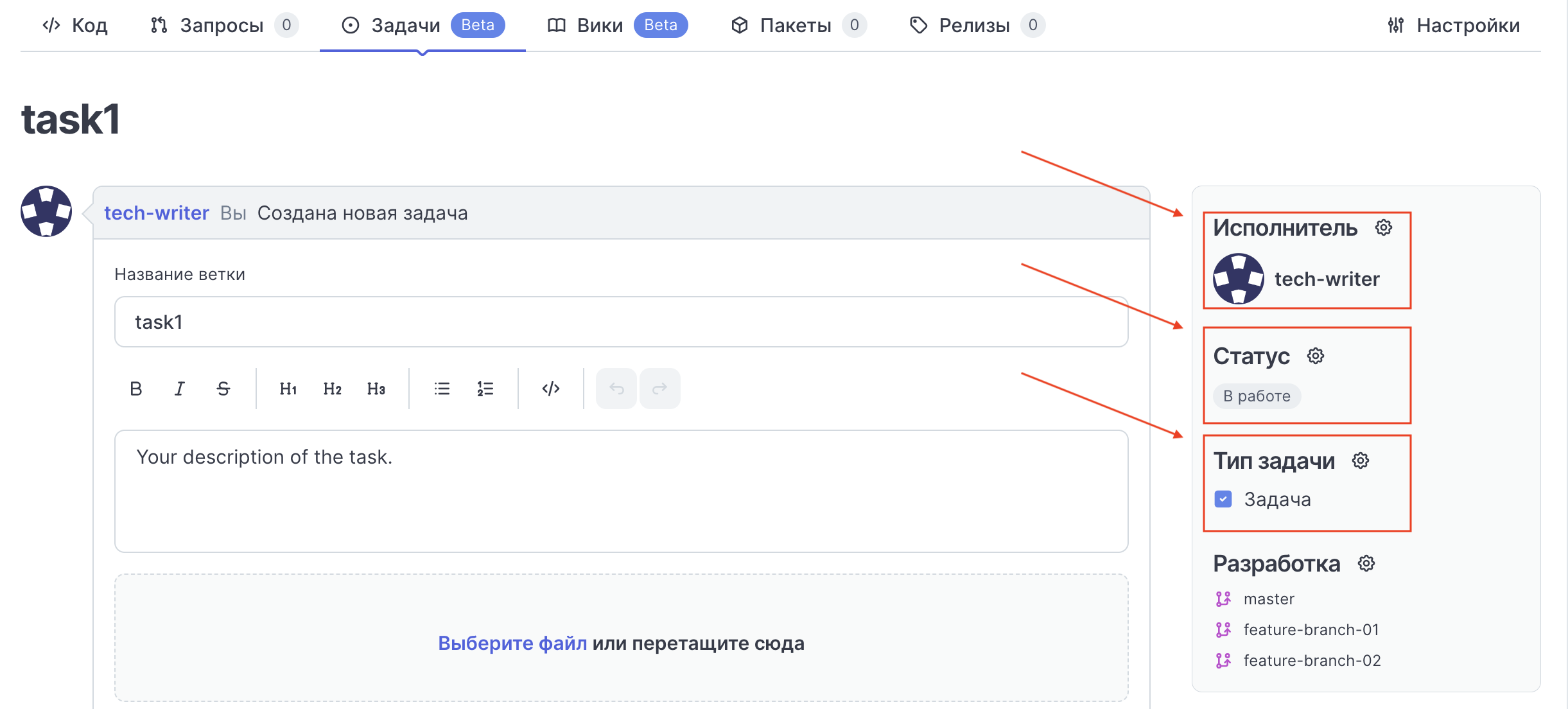This screenshot has width=1568, height=709.
Task: Open Разработка gear settings
Action: [1366, 563]
